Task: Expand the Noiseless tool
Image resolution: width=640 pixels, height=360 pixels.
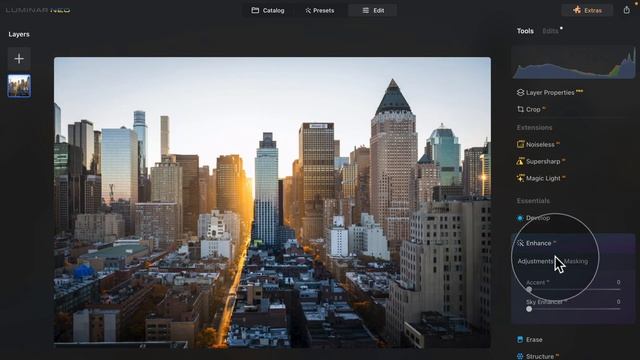Action: pos(540,144)
